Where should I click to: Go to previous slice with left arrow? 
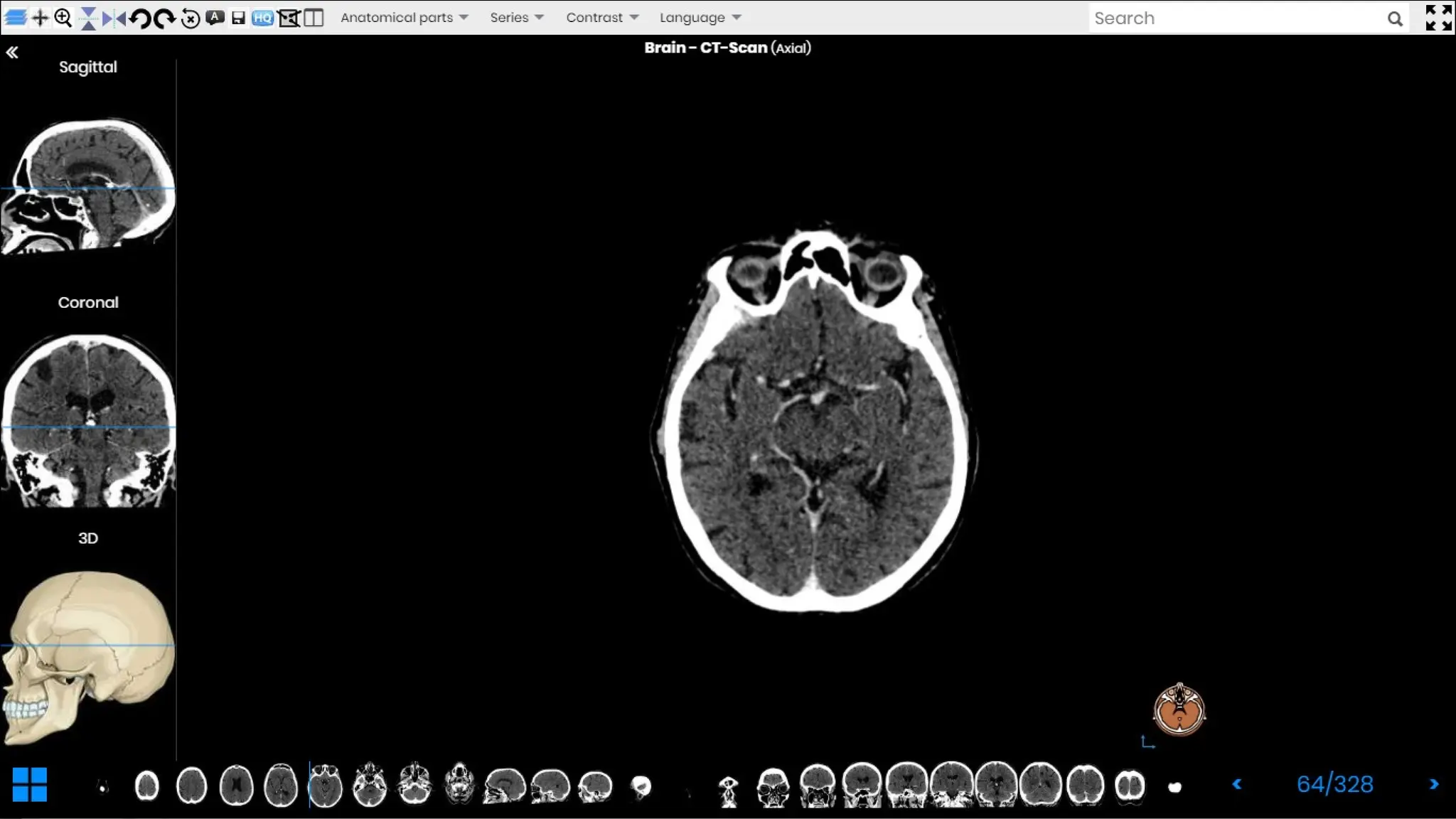point(1237,784)
